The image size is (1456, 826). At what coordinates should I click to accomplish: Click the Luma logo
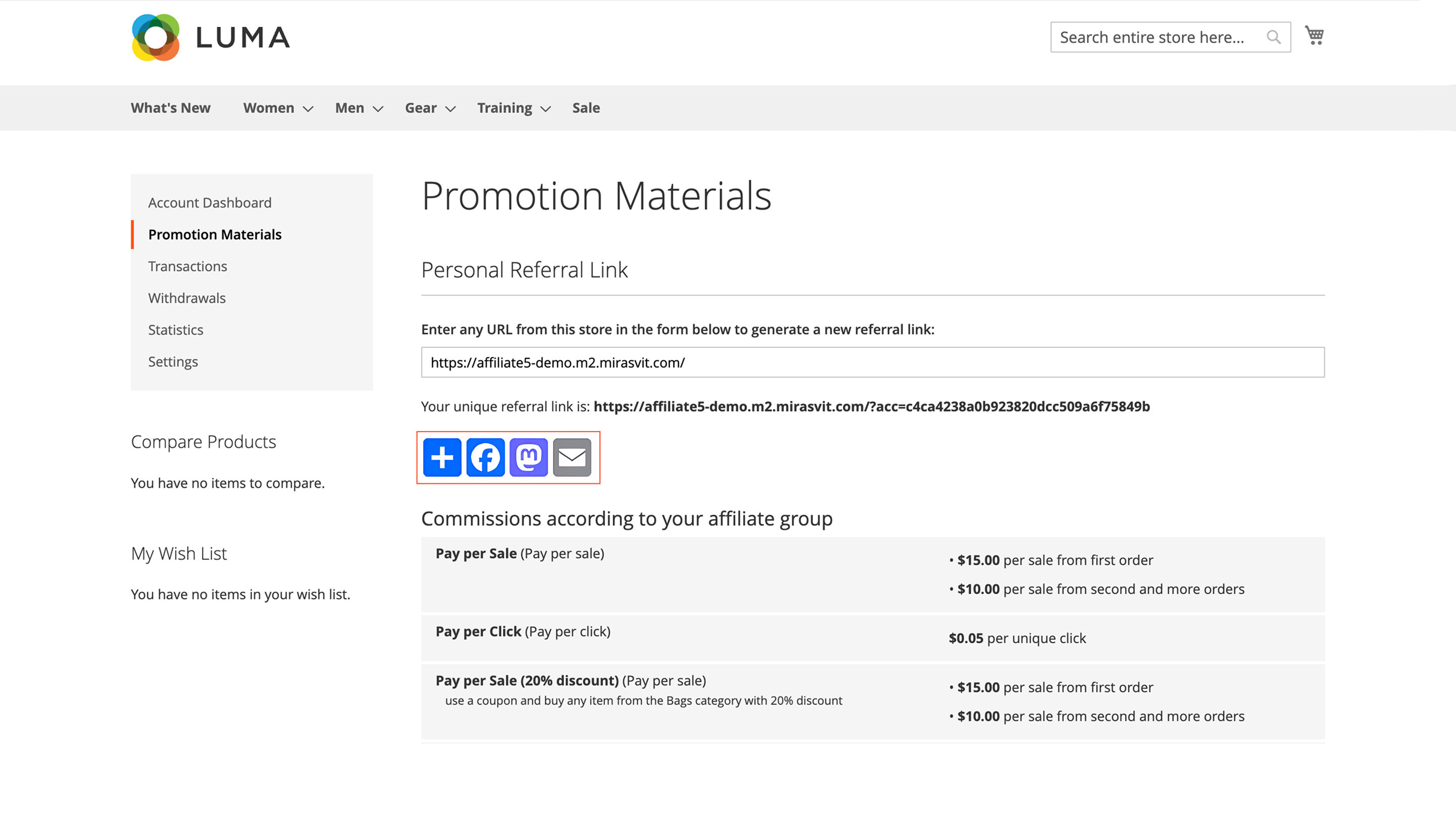click(x=210, y=37)
